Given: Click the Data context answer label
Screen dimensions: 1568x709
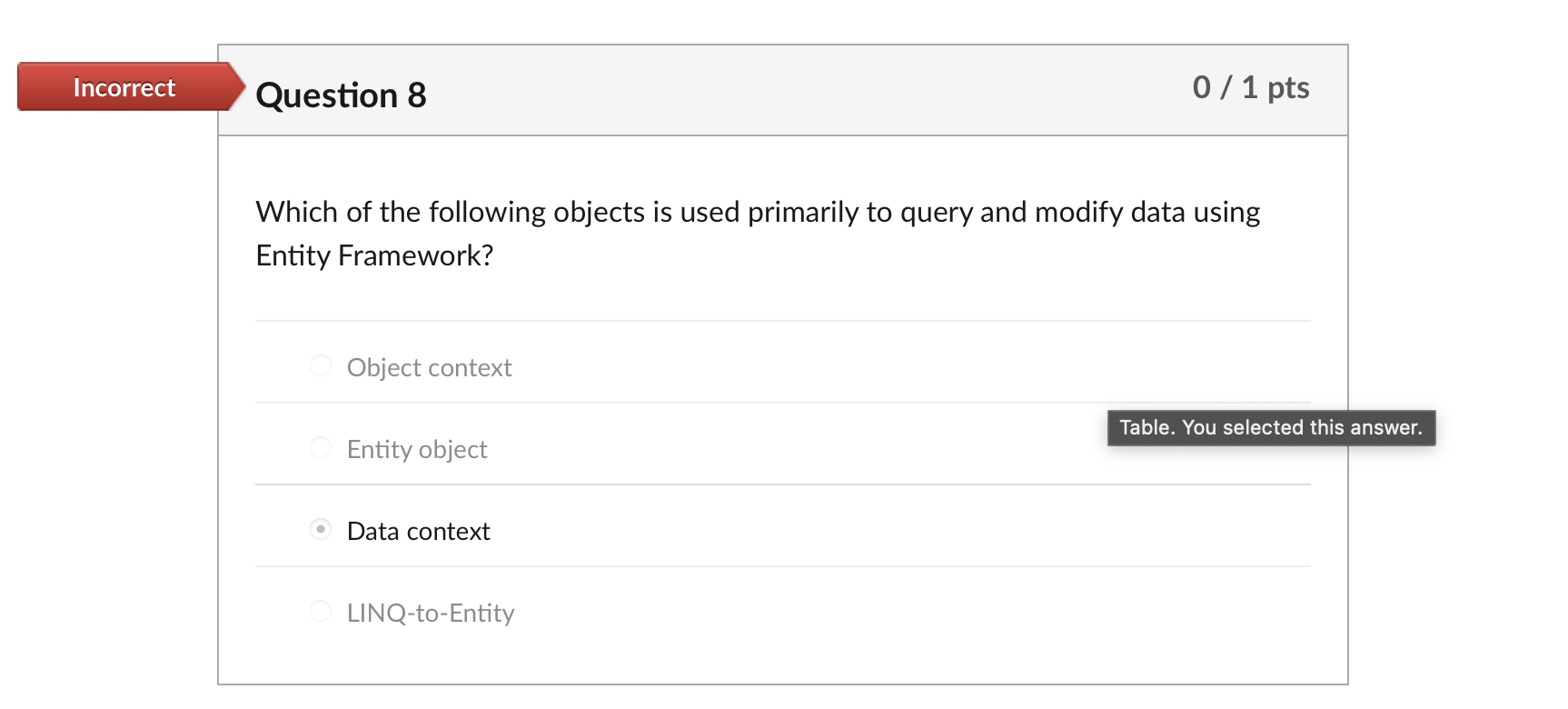Looking at the screenshot, I should [418, 530].
